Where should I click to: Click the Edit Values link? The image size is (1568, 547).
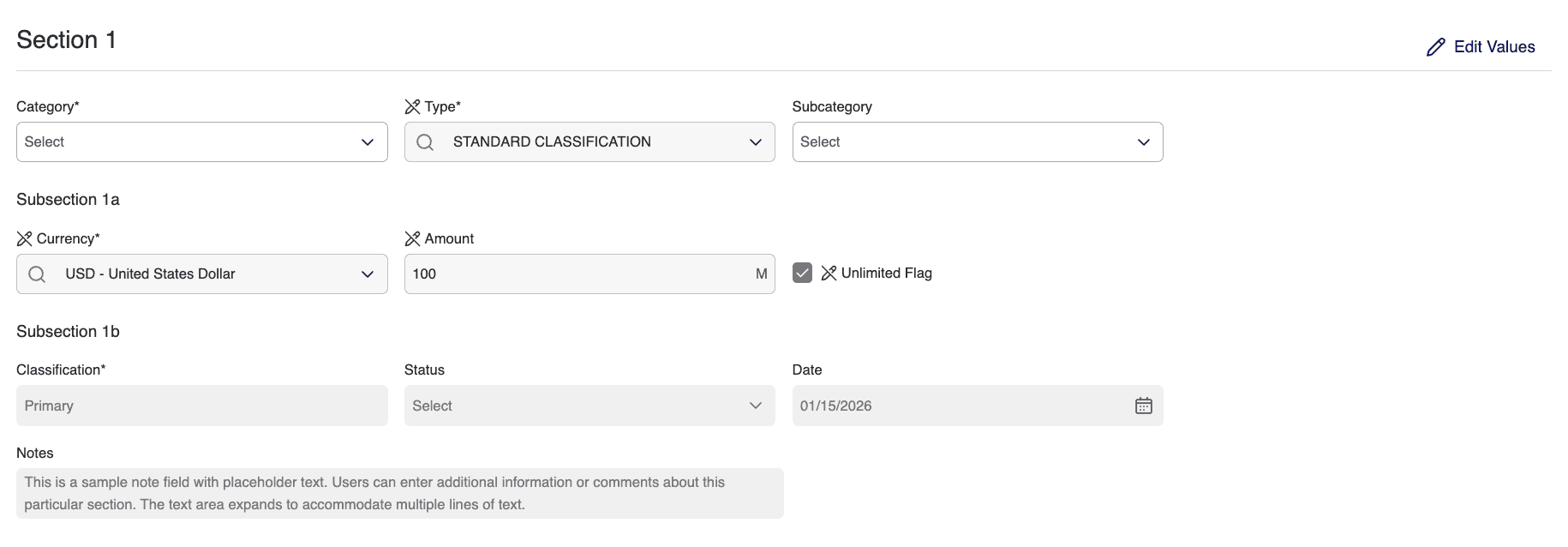click(x=1493, y=47)
